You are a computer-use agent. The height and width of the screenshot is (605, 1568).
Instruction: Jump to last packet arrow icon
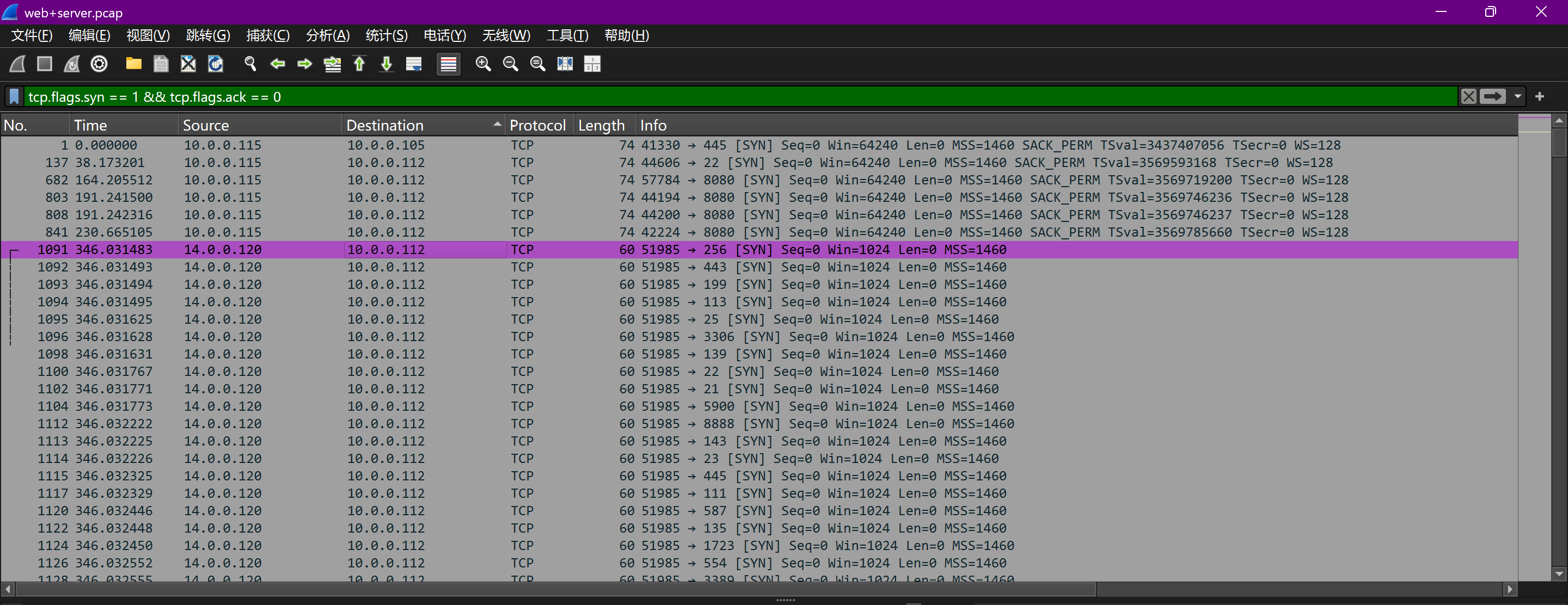coord(387,64)
